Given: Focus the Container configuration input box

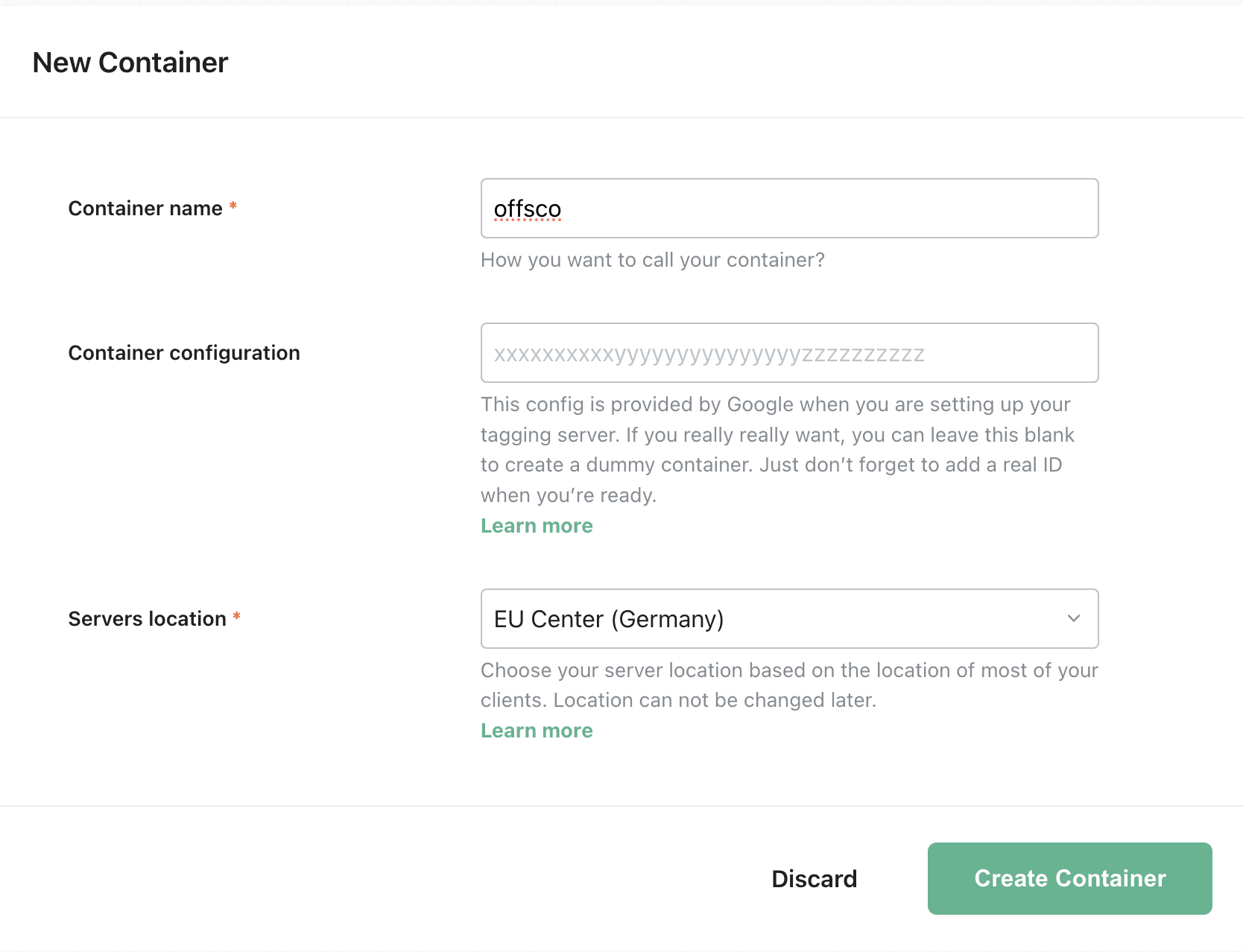Looking at the screenshot, I should coord(789,352).
